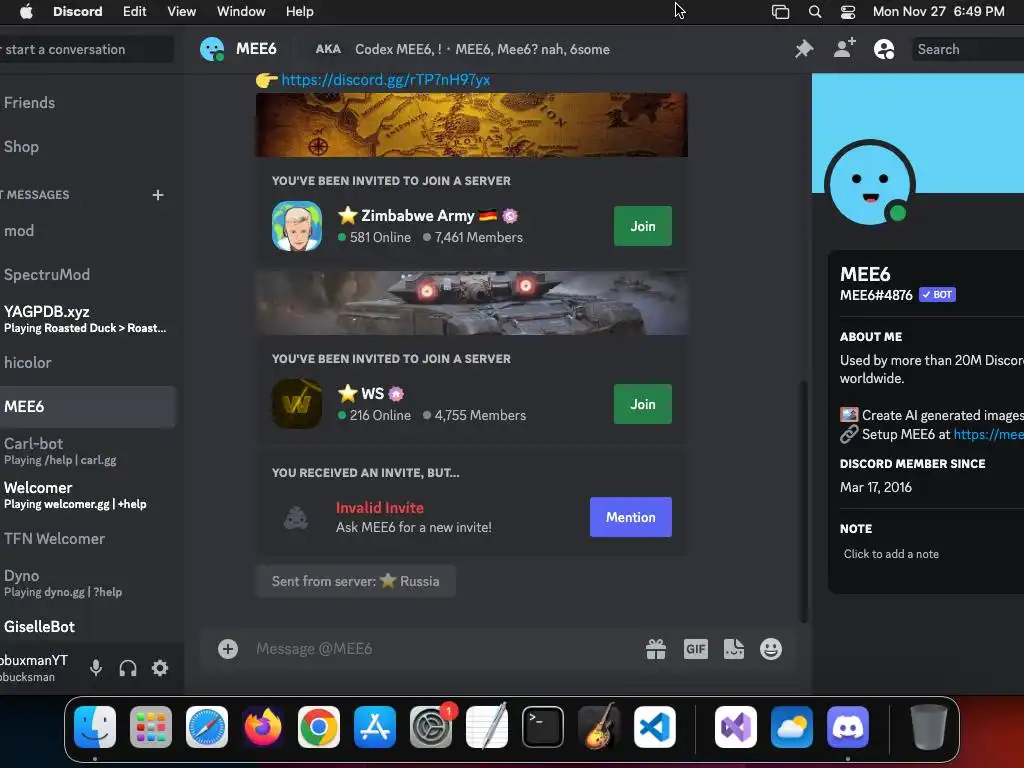Open the discord.gg invite link
Screen dimensions: 1024x768
[385, 80]
